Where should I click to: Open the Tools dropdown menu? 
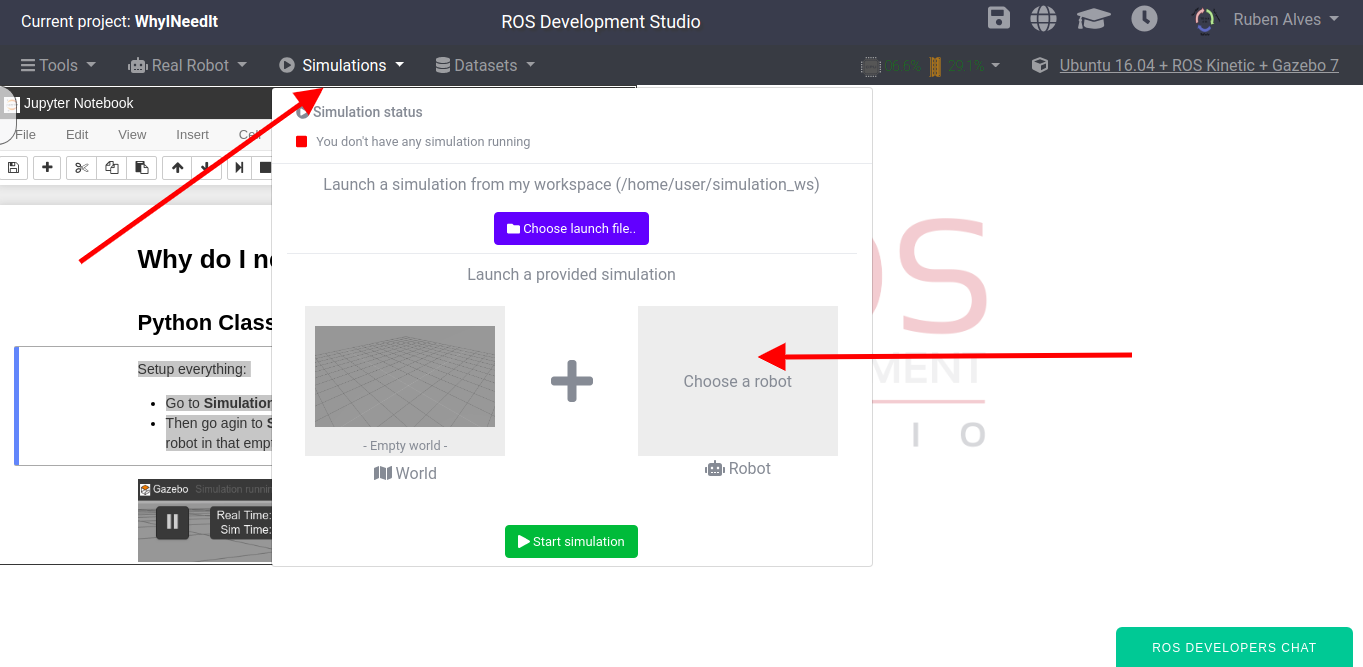point(59,65)
